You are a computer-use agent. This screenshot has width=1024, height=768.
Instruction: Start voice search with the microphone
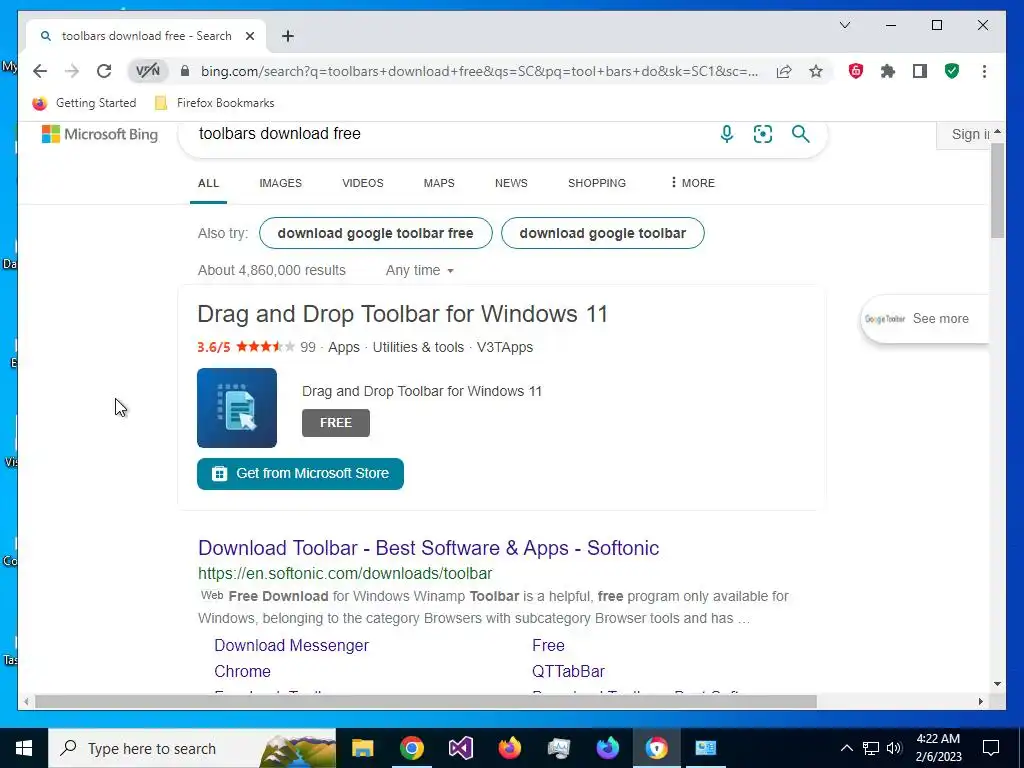pos(726,134)
